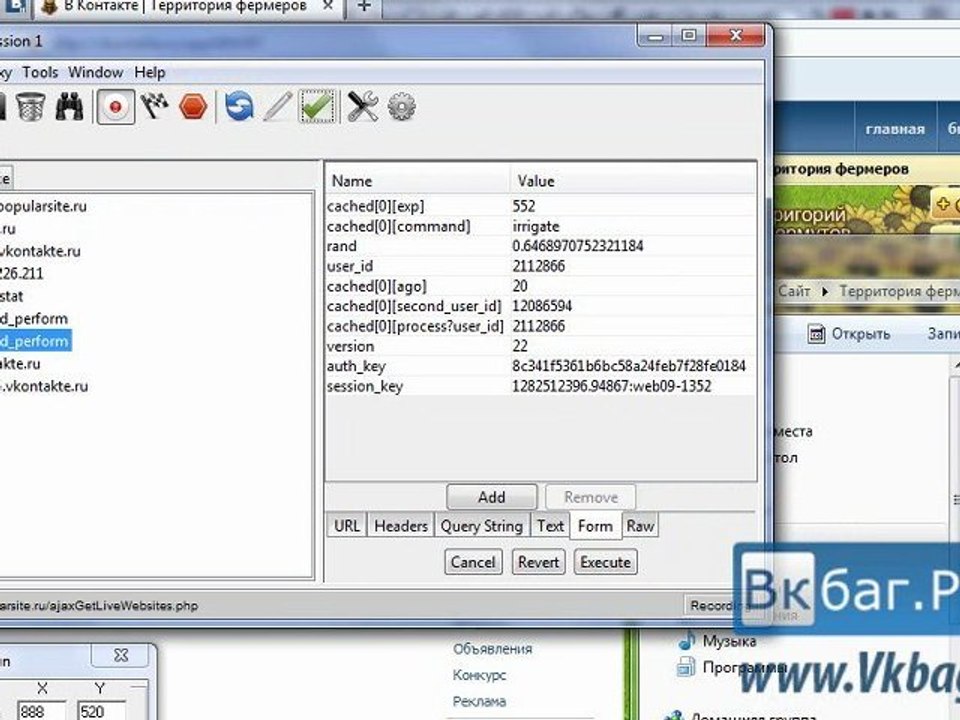Viewport: 960px width, 720px height.
Task: Switch to the Query String tab
Action: [482, 526]
